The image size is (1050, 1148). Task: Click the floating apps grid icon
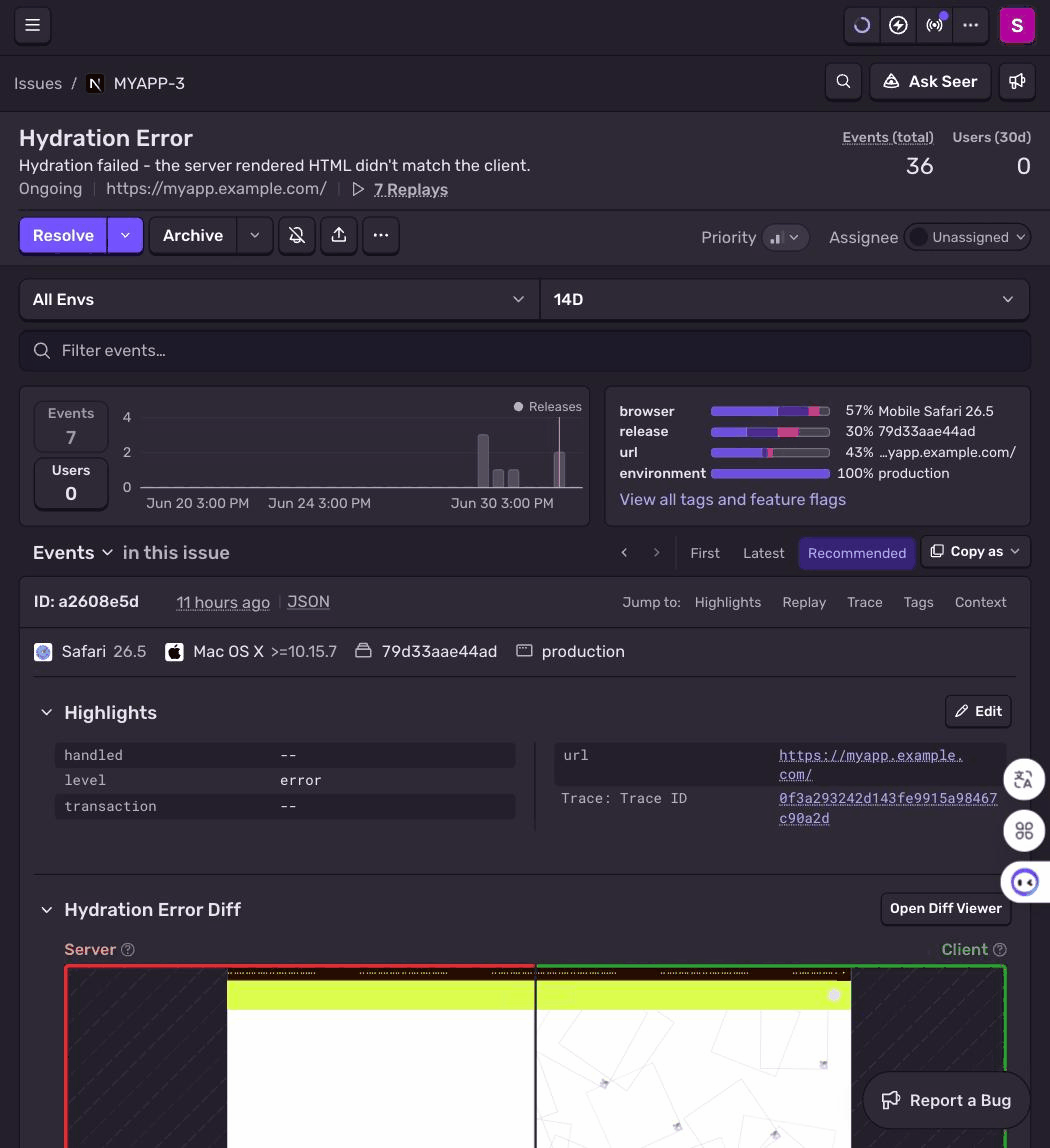(1024, 831)
